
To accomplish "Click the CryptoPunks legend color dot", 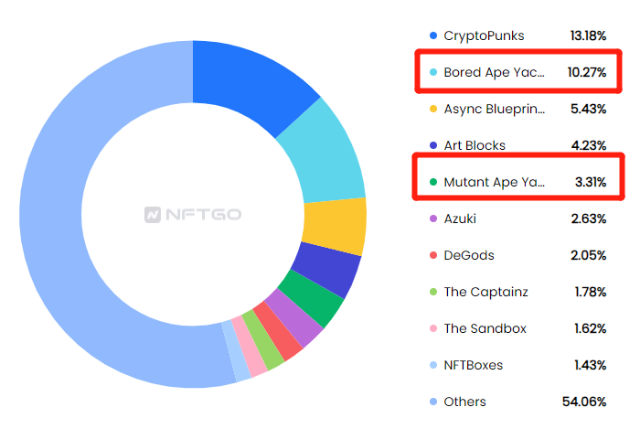I will tap(432, 36).
